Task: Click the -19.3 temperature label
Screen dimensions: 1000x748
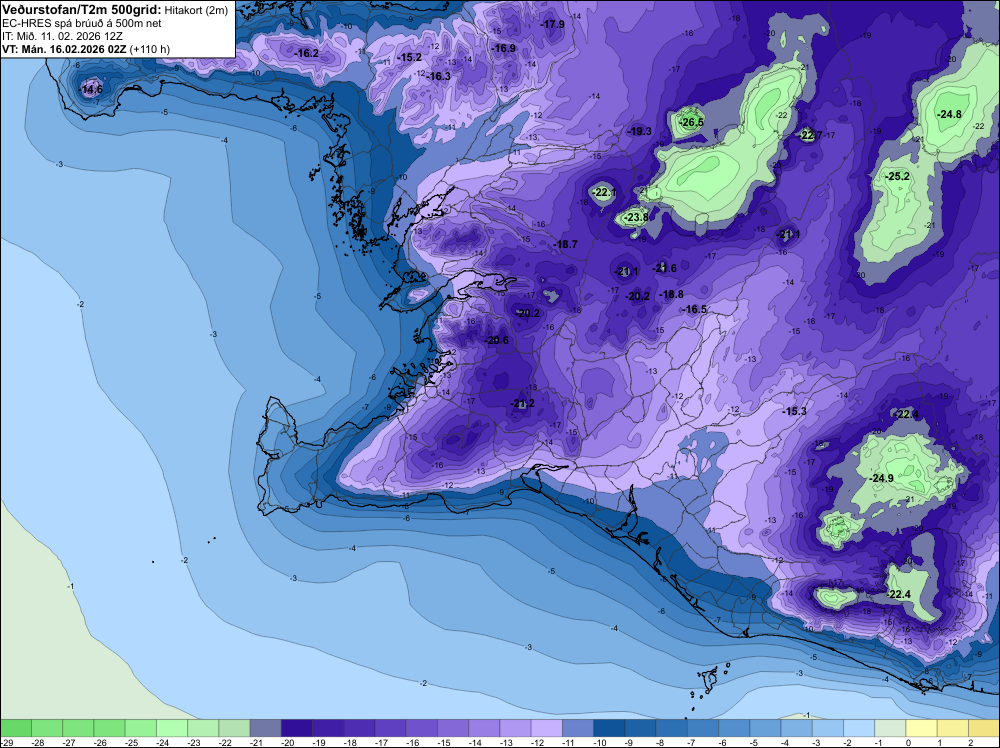Action: click(640, 131)
